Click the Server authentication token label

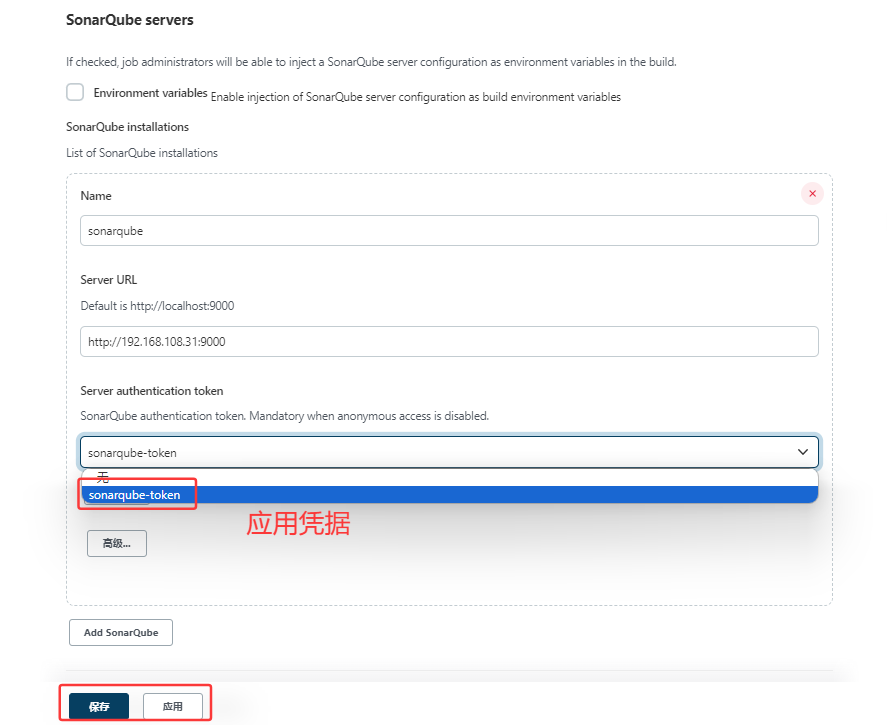[x=152, y=391]
